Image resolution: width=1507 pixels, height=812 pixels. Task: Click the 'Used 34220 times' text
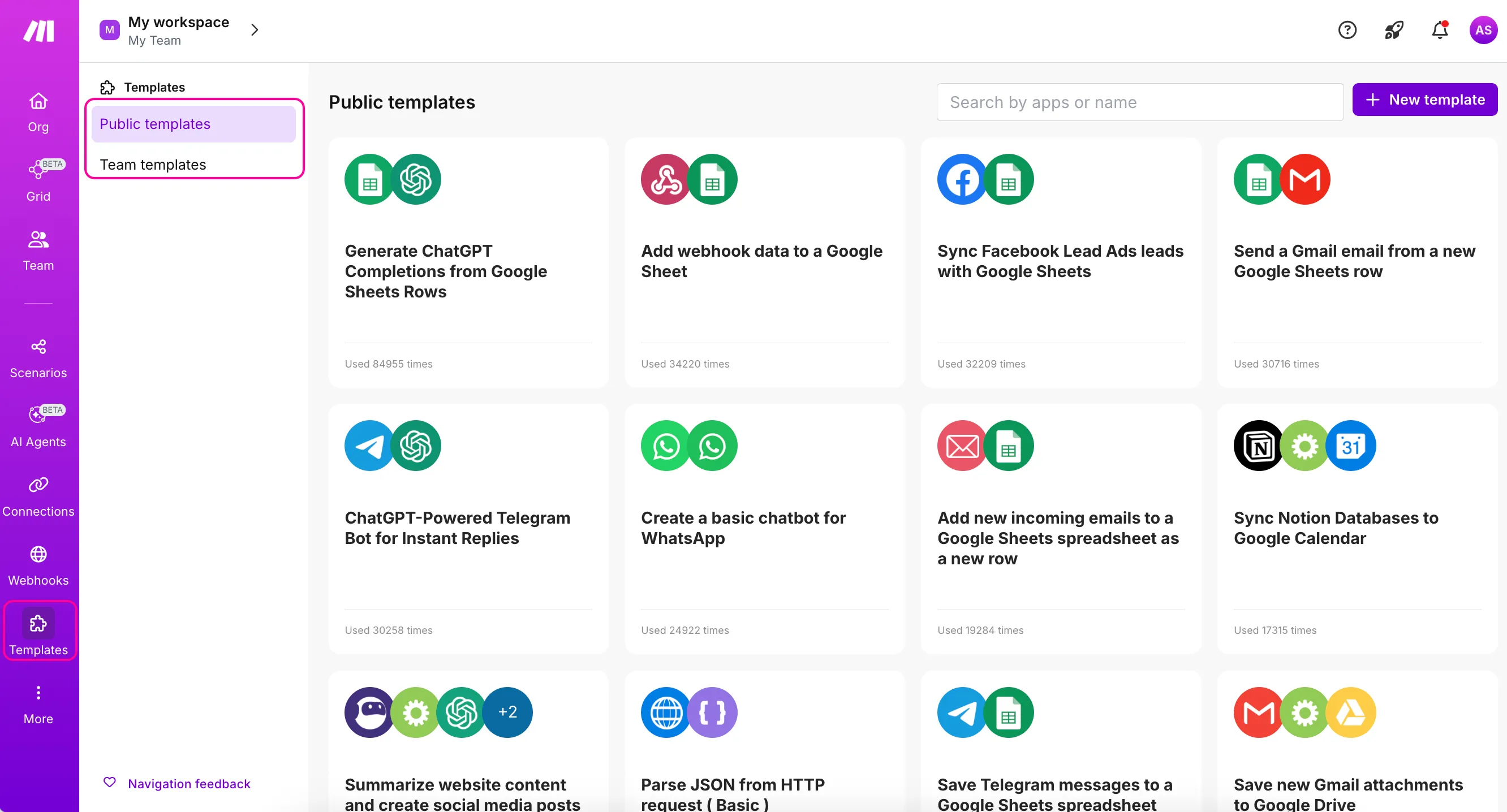[685, 364]
